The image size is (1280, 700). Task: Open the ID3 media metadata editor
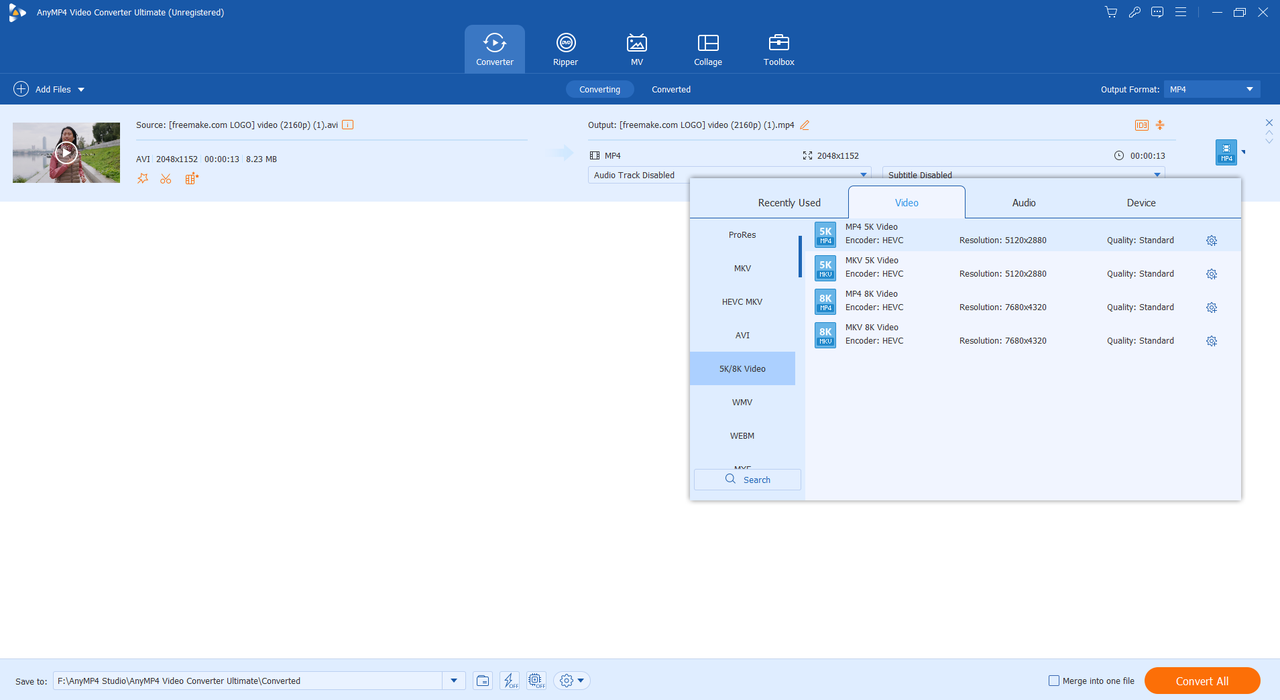[x=1141, y=125]
